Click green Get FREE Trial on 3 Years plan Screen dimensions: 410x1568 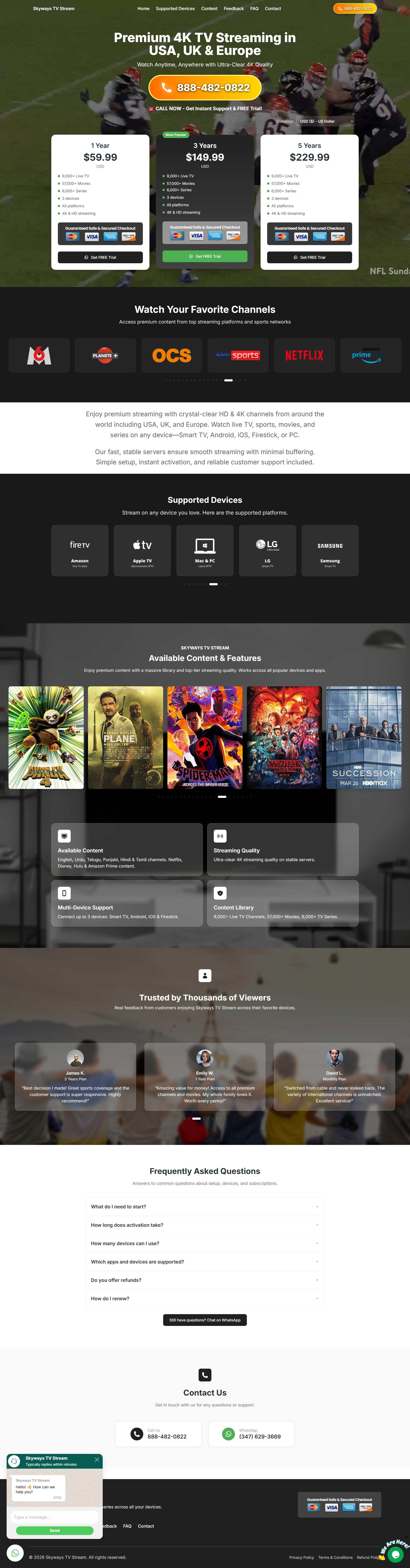(x=205, y=256)
